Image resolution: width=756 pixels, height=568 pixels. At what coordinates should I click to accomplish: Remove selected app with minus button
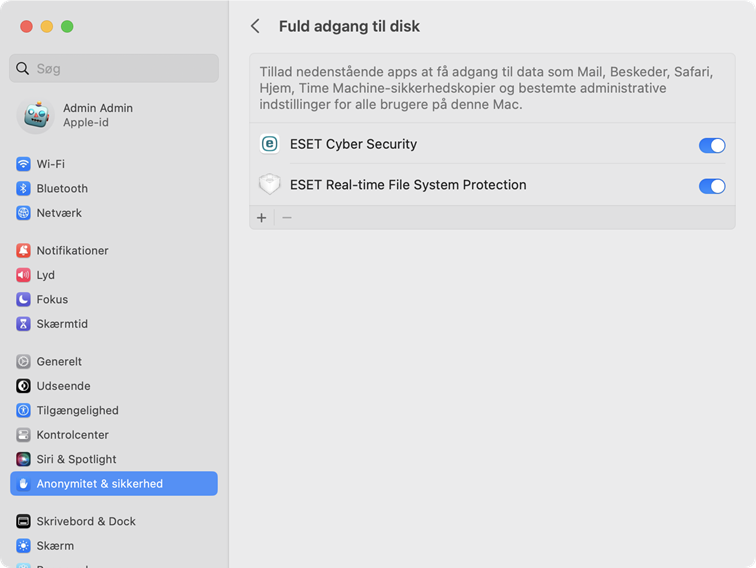pyautogui.click(x=287, y=218)
